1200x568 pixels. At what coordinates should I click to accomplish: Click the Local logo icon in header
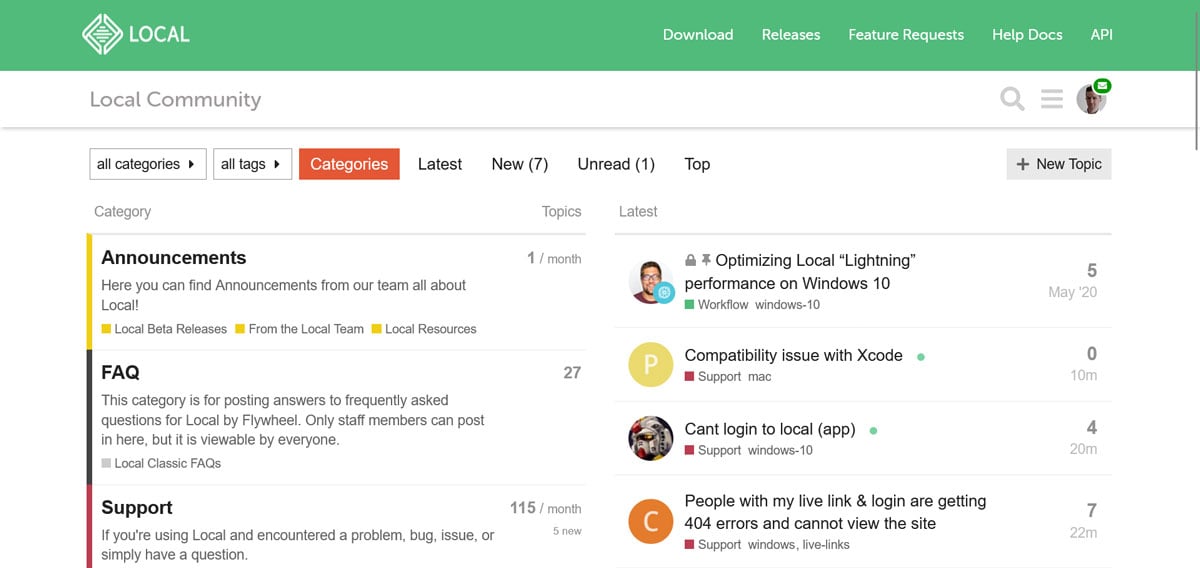101,34
